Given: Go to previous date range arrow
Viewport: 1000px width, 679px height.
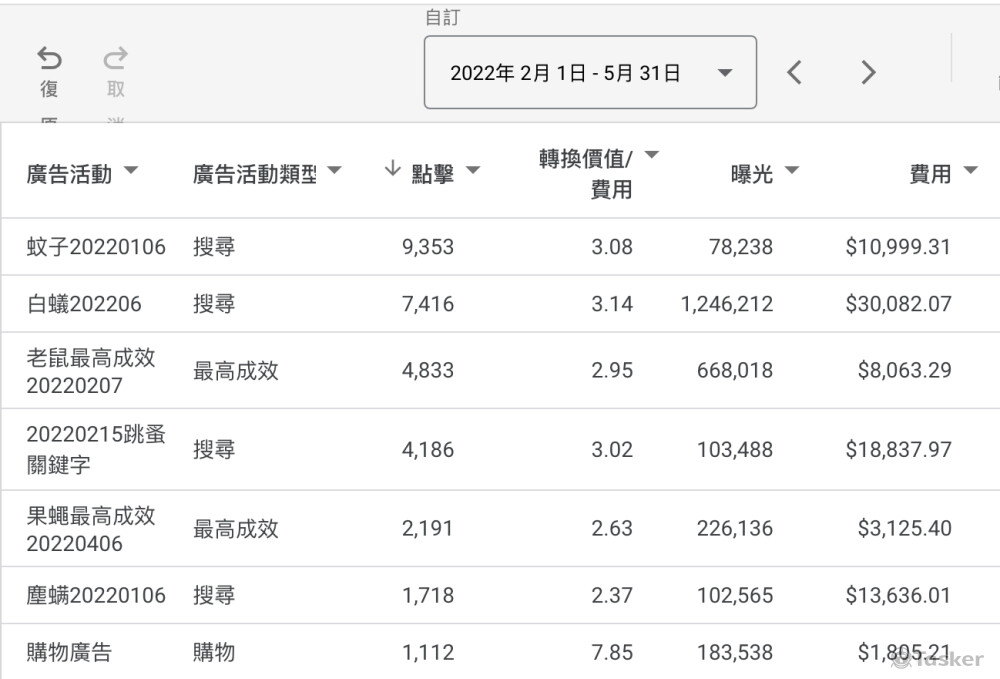Looking at the screenshot, I should [x=794, y=72].
